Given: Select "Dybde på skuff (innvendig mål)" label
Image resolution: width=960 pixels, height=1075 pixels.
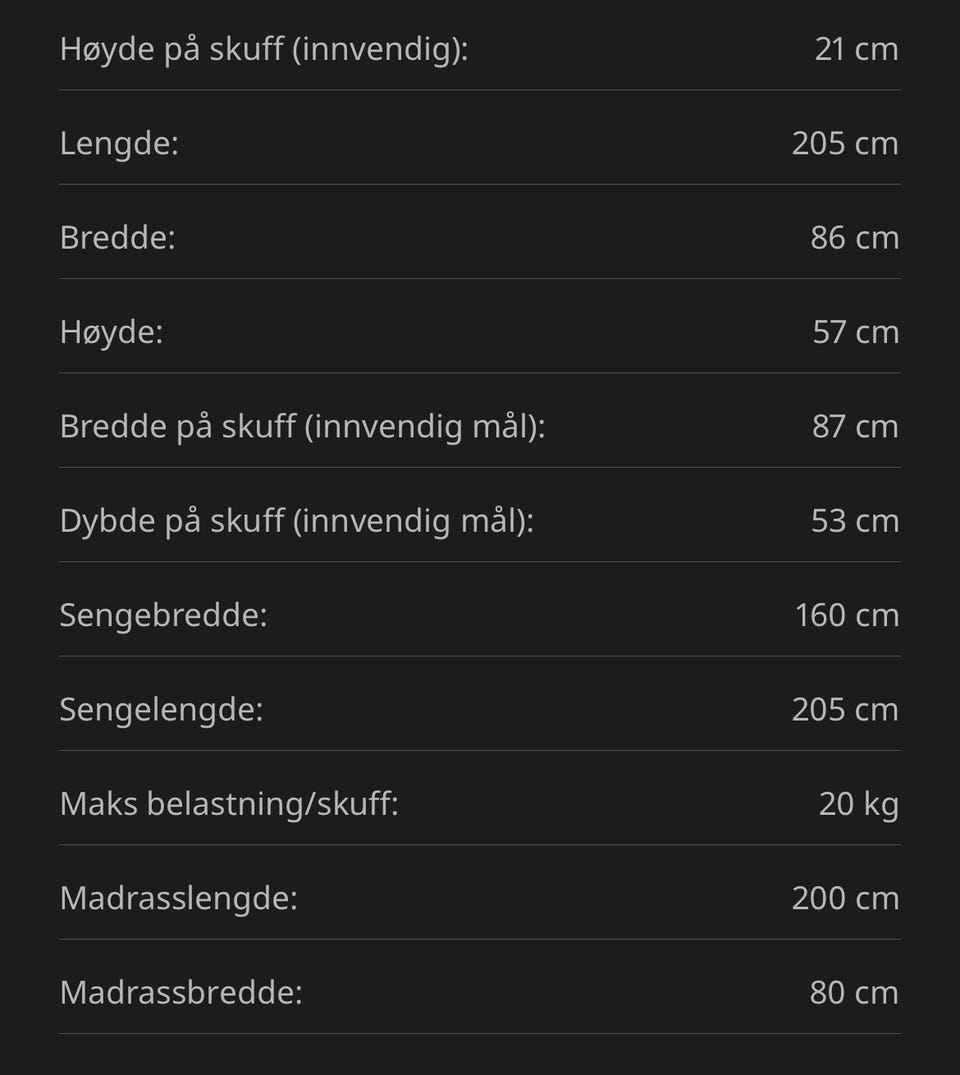Looking at the screenshot, I should [x=297, y=522].
